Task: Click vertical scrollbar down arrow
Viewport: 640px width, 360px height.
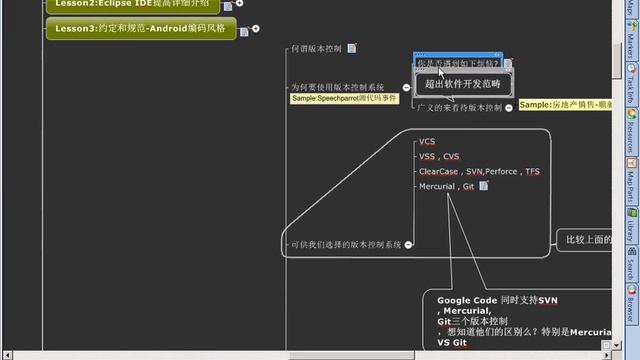Action: coord(617,345)
